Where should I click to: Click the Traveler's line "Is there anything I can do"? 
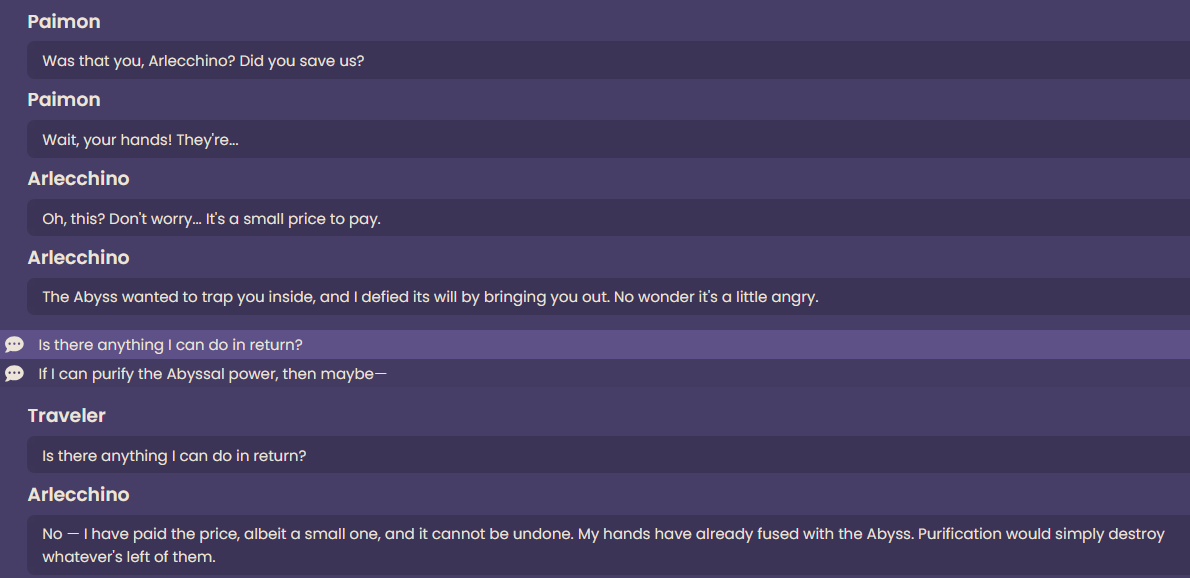tap(609, 455)
